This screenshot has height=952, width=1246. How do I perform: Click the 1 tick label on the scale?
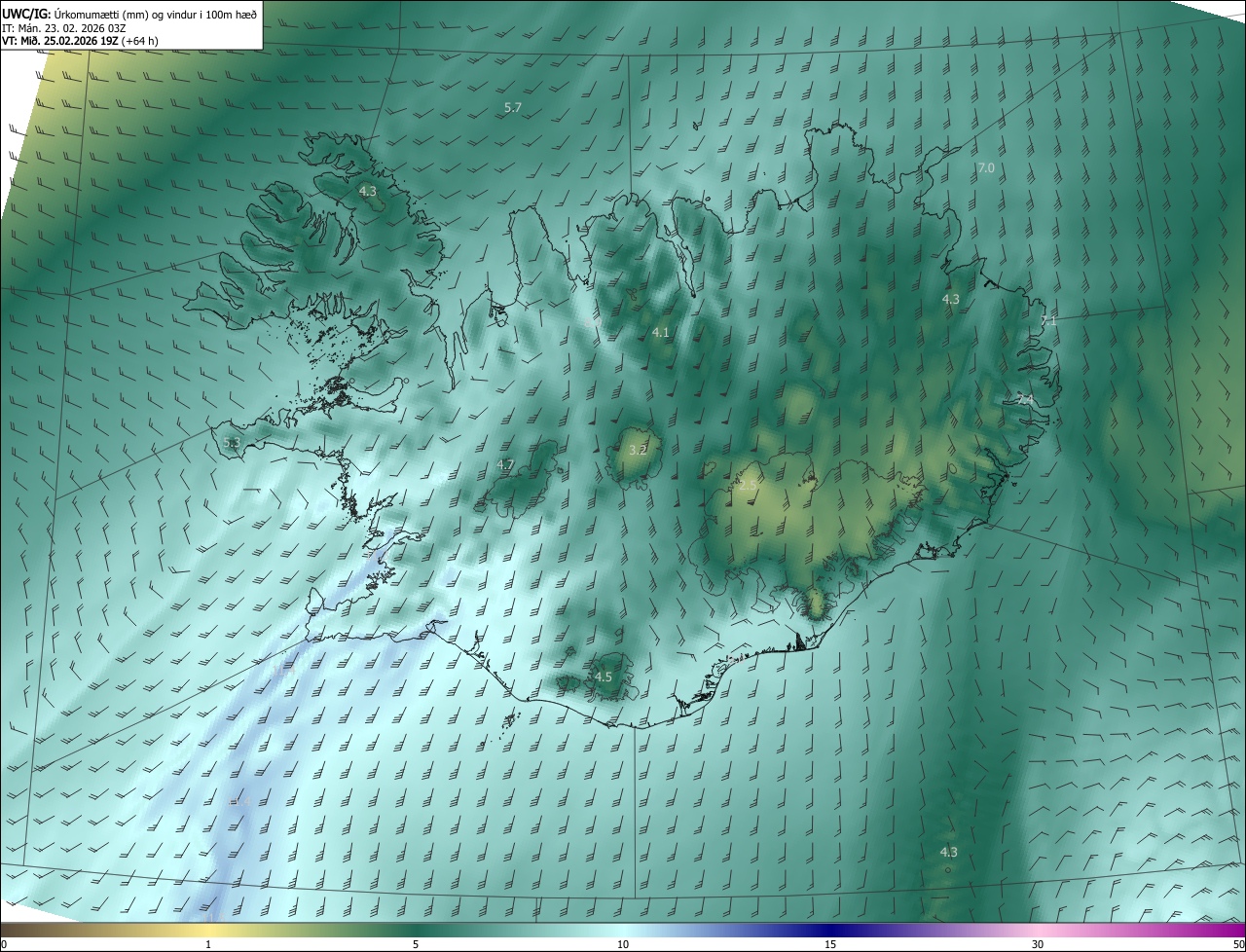point(208,945)
